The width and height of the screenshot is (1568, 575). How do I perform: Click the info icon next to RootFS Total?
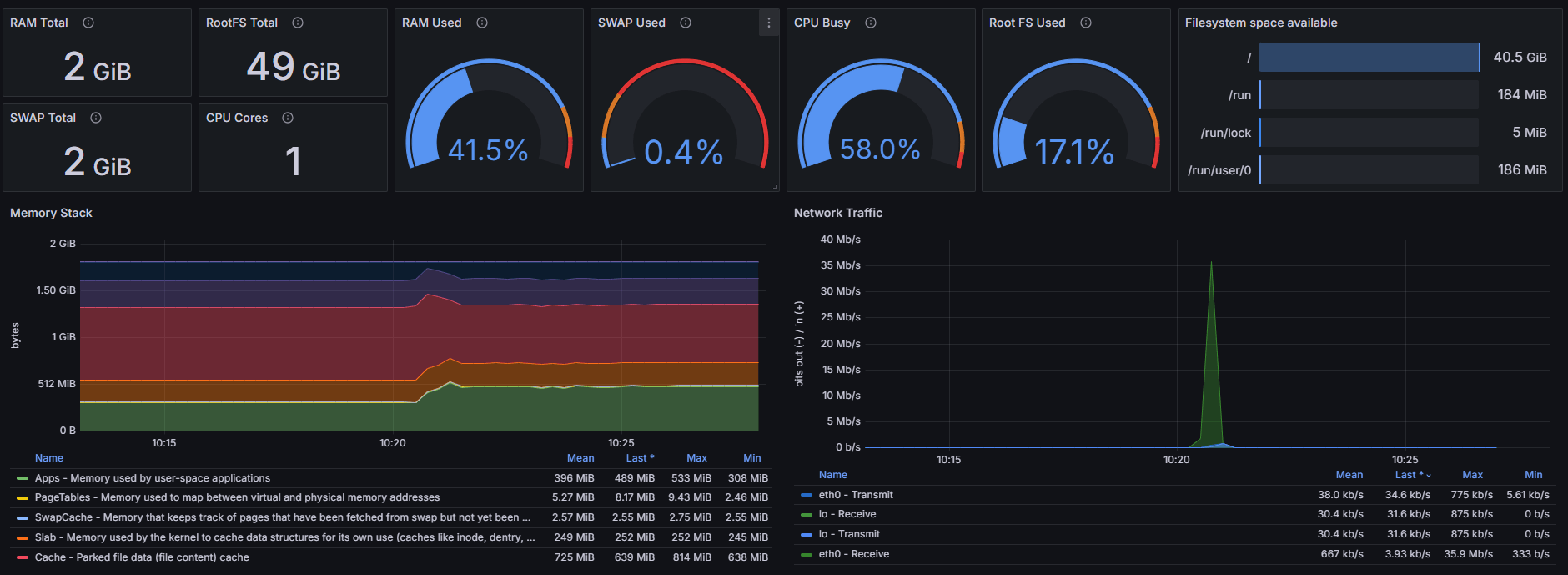pos(298,23)
